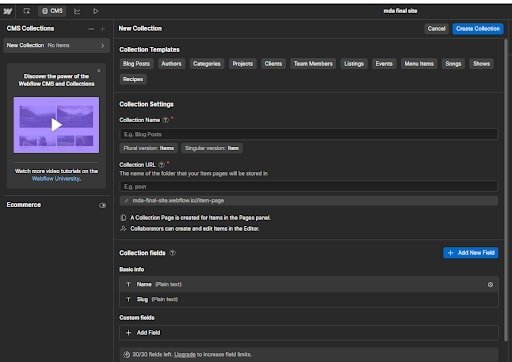
Task: Choose the Blog Posts template
Action: coord(136,64)
